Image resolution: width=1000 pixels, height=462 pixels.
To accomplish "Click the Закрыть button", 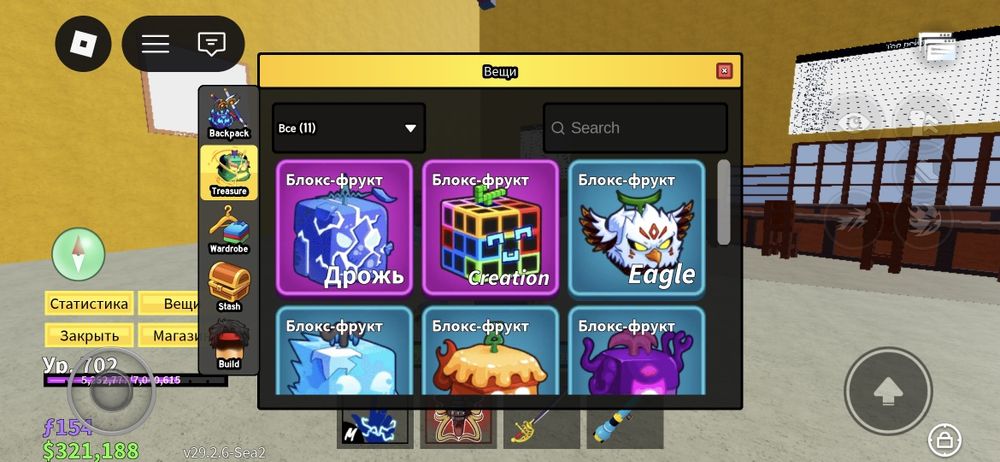I will point(89,335).
